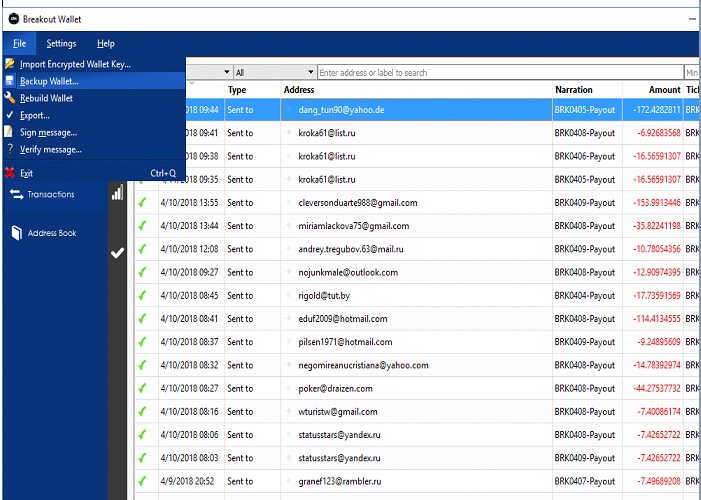
Task: Click the signal bars network status icon
Action: coord(117,193)
